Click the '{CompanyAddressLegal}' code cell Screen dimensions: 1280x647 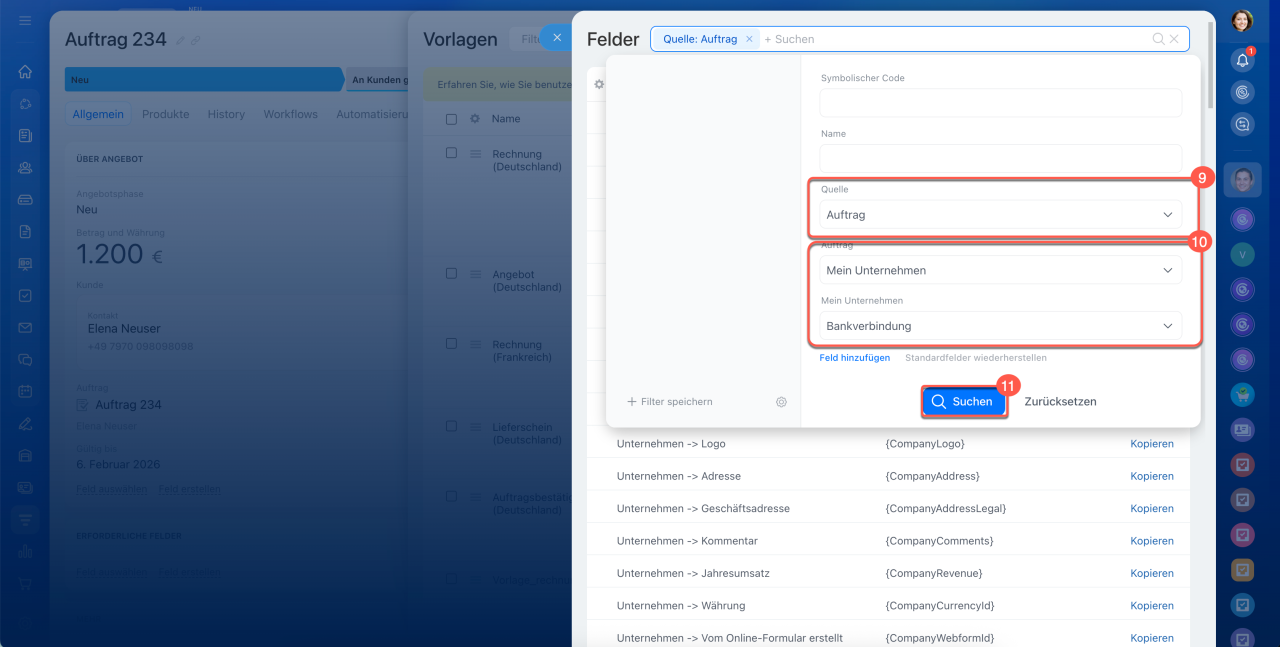[x=946, y=508]
